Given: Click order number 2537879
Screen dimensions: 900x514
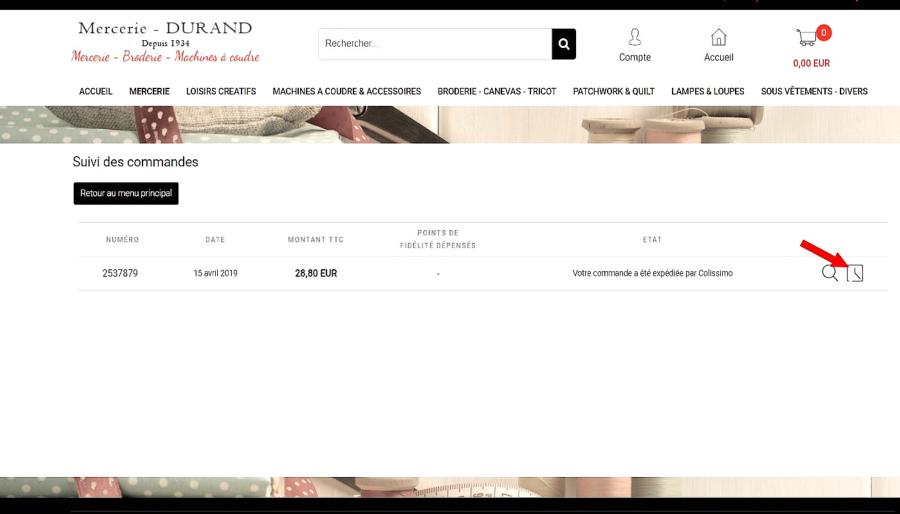Looking at the screenshot, I should click(120, 274).
